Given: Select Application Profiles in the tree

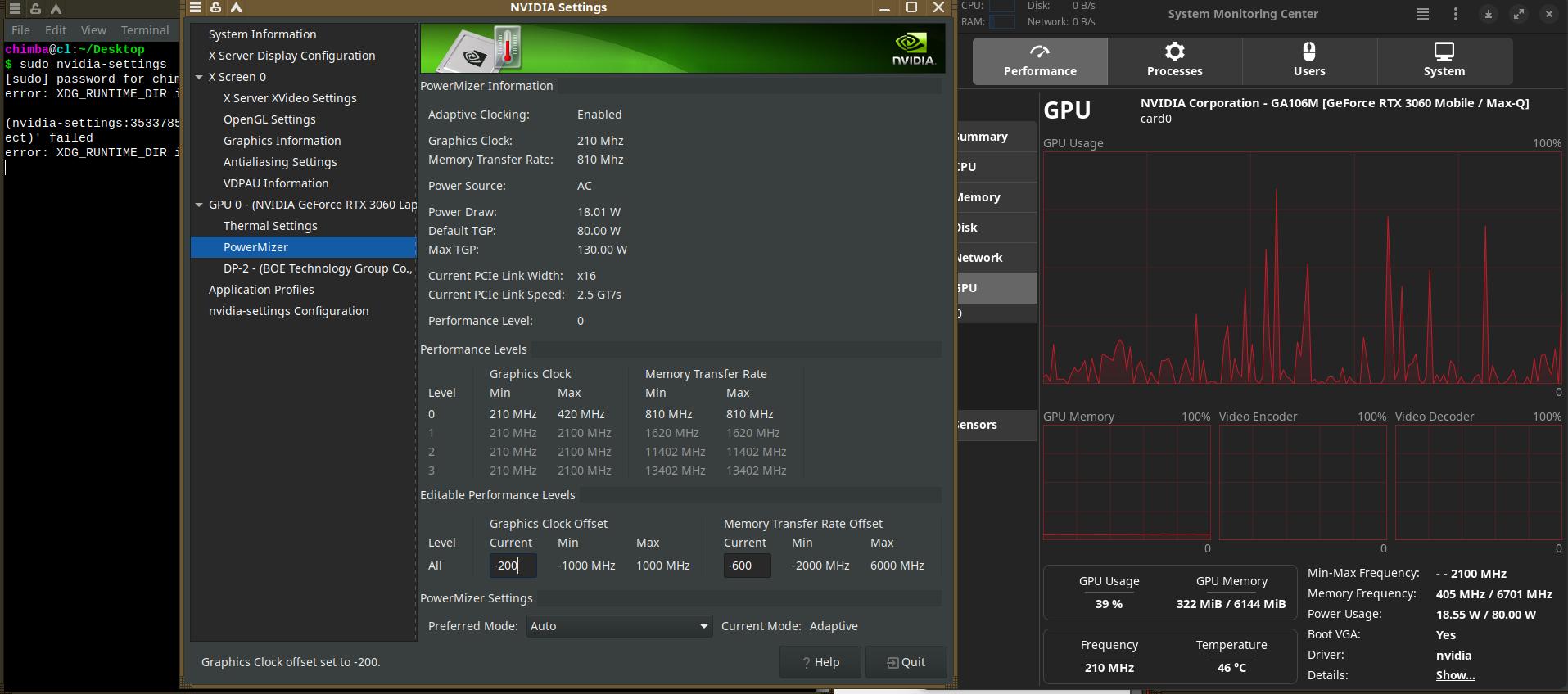Looking at the screenshot, I should (x=261, y=290).
